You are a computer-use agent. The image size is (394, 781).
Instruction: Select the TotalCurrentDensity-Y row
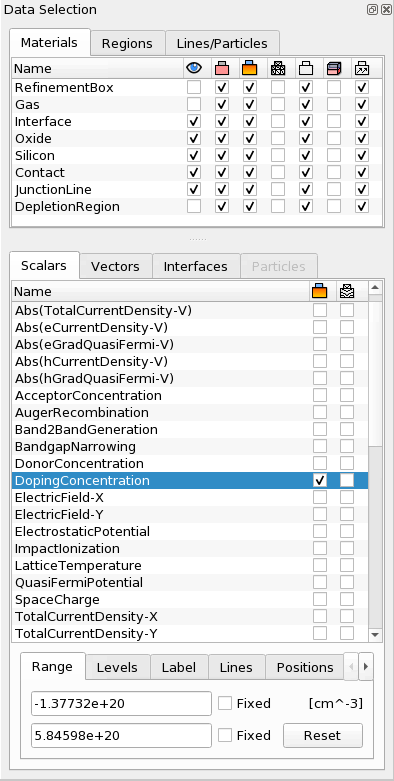[189, 634]
